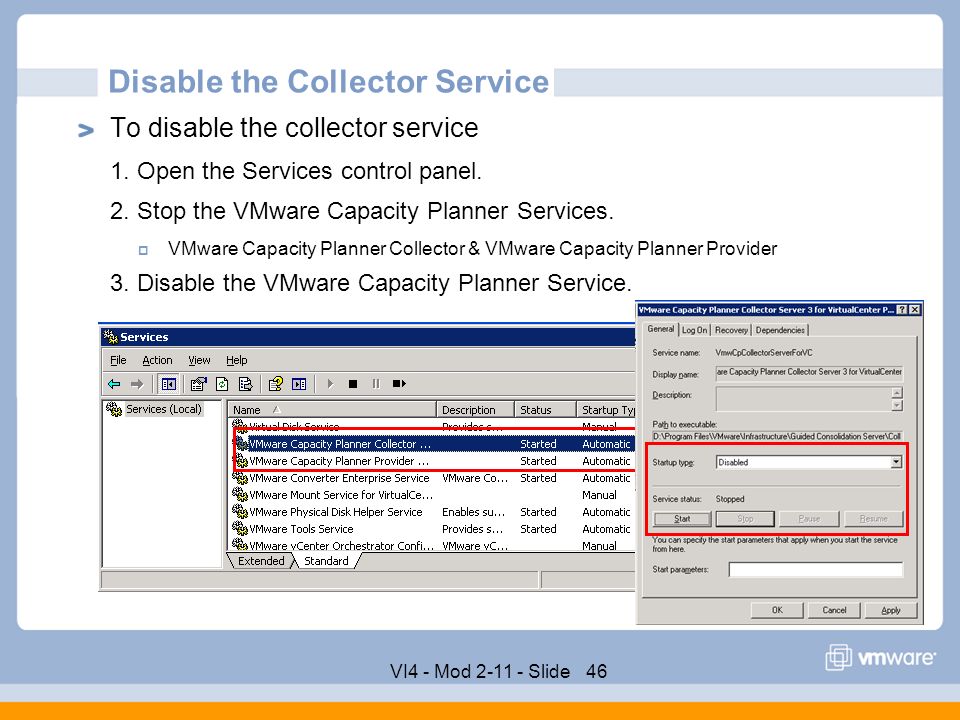Close the Capacity Planner Collector properties dialog
Viewport: 960px width, 720px height.
[x=915, y=310]
